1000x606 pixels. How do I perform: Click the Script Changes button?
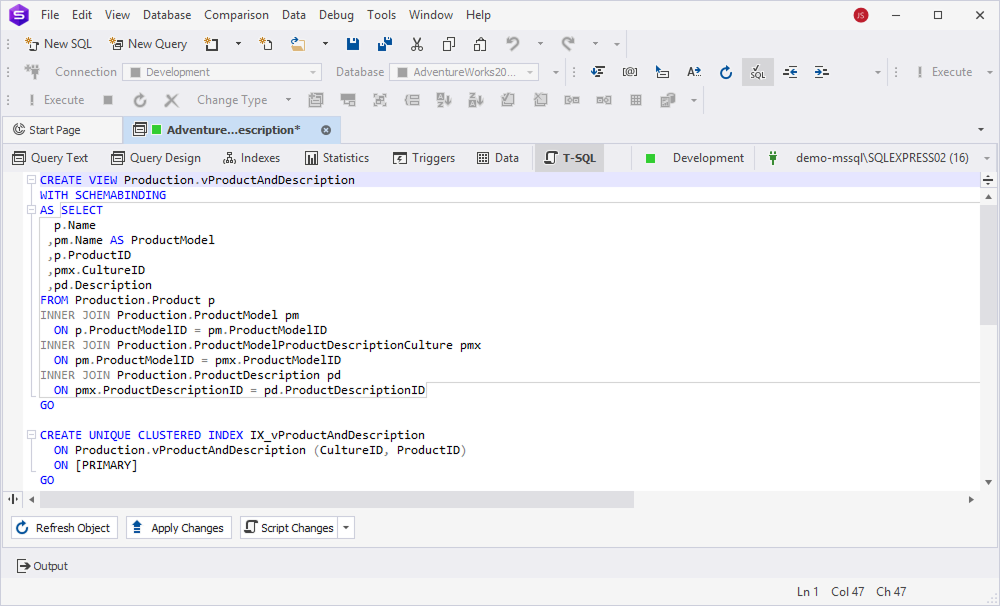[x=290, y=528]
